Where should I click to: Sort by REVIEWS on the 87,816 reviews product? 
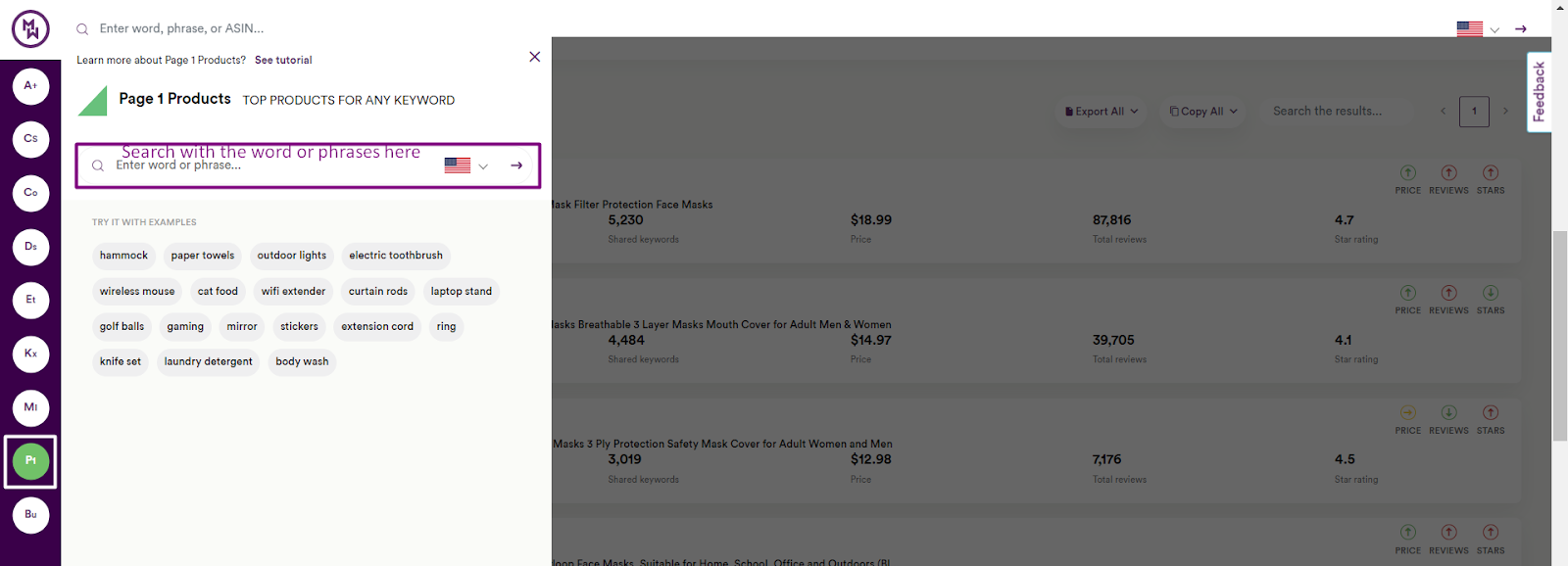(1448, 173)
